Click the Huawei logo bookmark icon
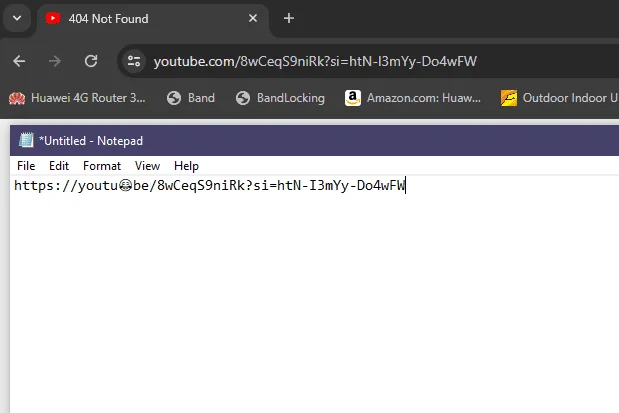Viewport: 619px width, 413px height. pyautogui.click(x=17, y=98)
